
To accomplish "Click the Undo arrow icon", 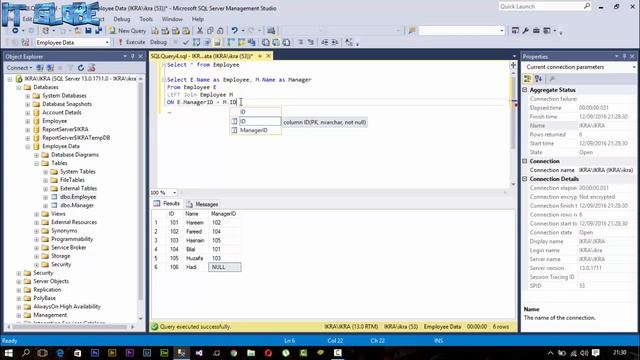I will tap(235, 31).
